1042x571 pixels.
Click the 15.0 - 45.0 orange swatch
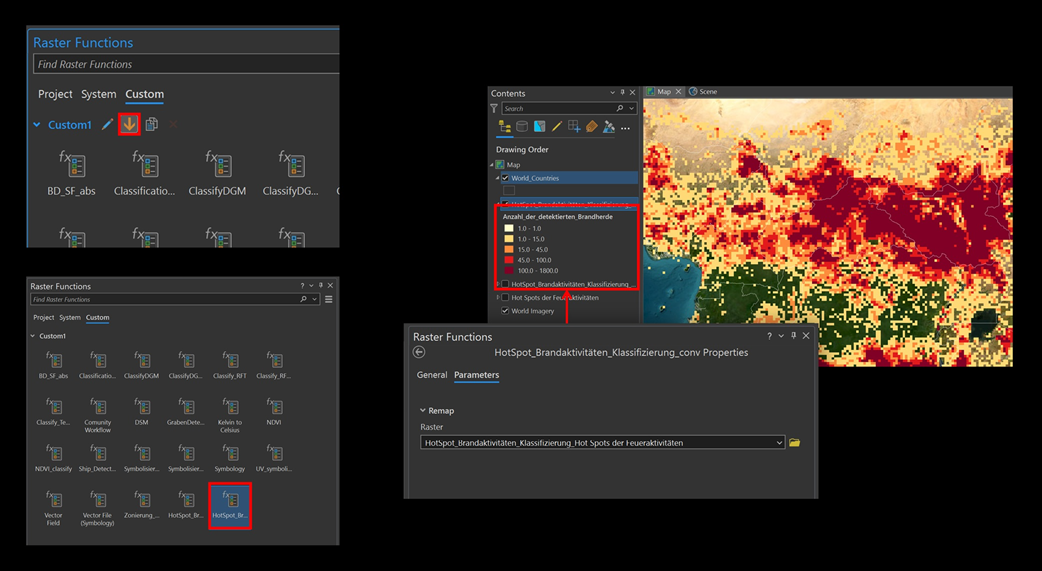tap(509, 250)
